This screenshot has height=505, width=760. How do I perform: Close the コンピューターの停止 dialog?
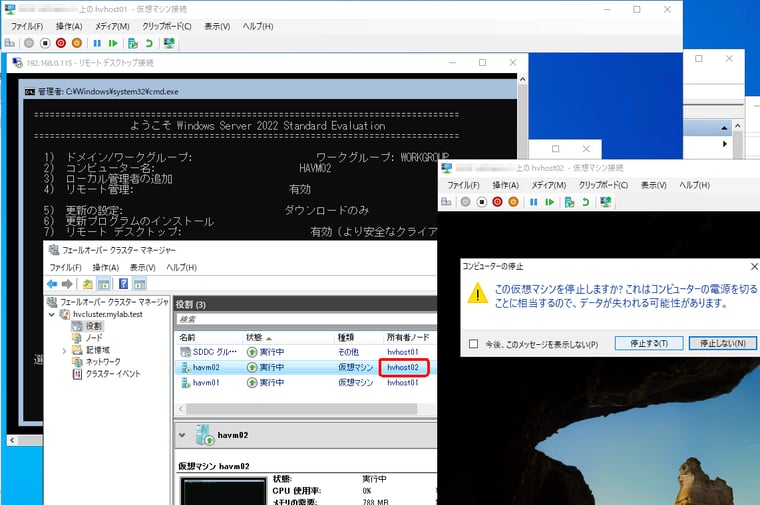click(754, 267)
